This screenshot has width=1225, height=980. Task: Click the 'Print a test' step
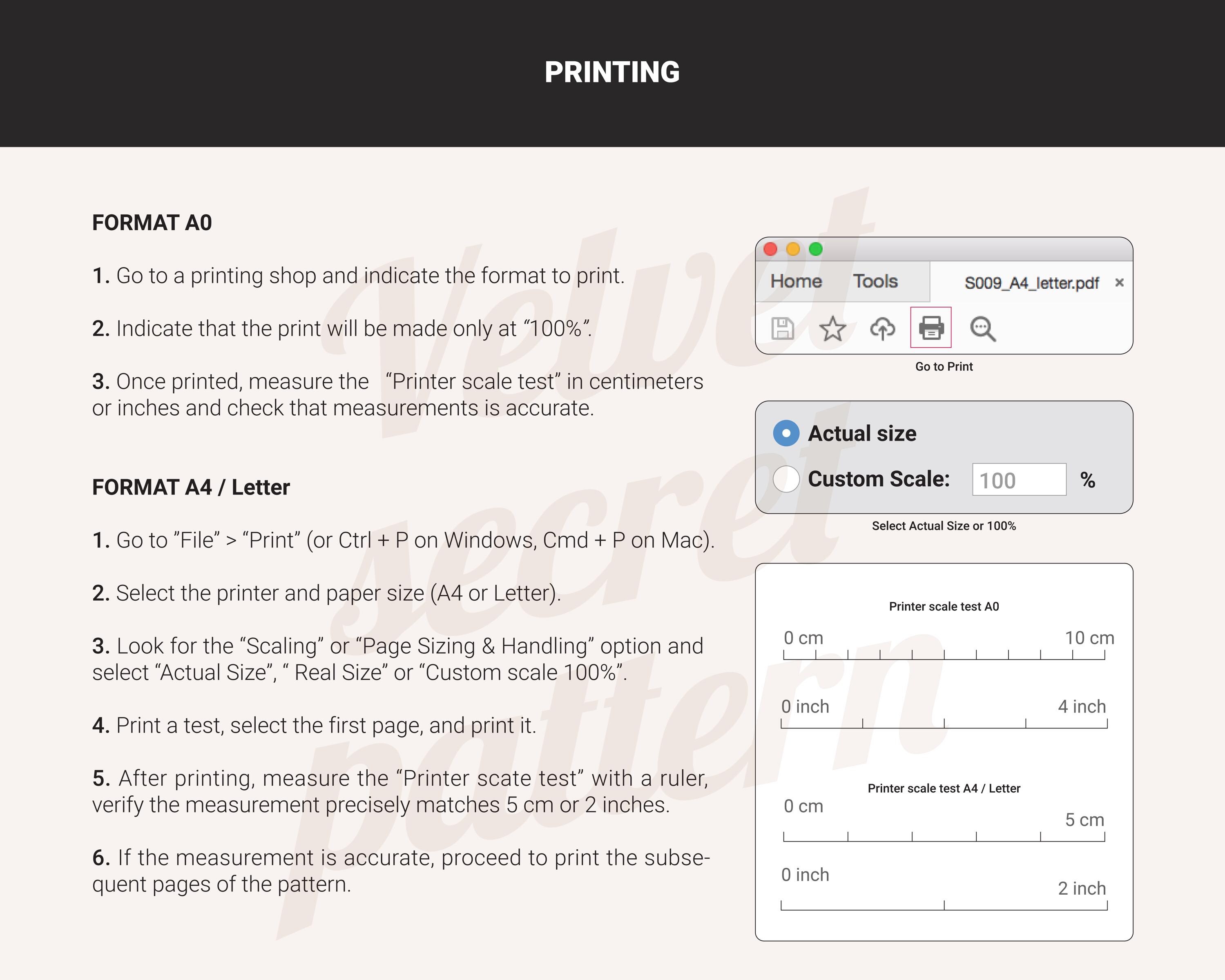point(314,726)
